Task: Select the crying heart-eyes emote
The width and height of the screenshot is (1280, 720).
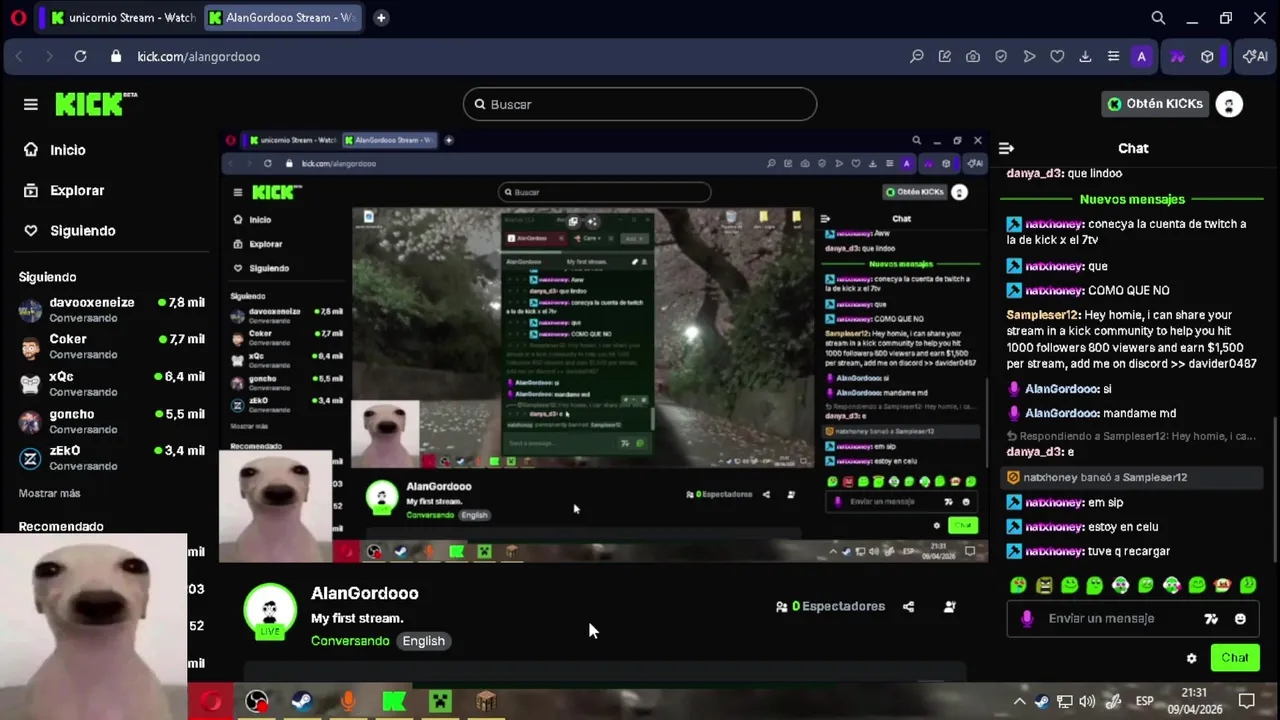Action: 1018,585
